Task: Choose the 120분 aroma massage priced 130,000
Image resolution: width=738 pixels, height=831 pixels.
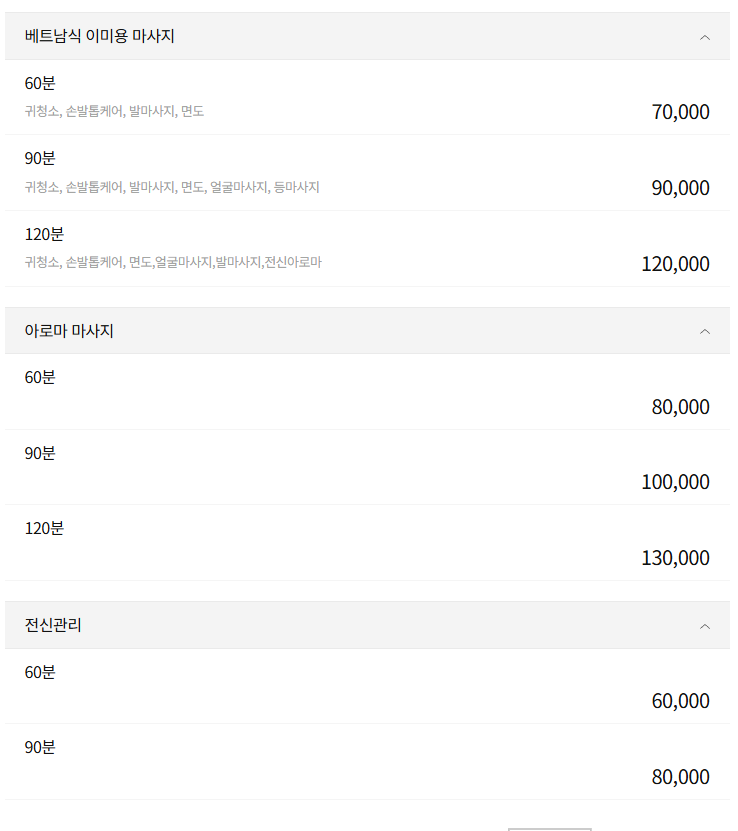Action: [x=369, y=543]
